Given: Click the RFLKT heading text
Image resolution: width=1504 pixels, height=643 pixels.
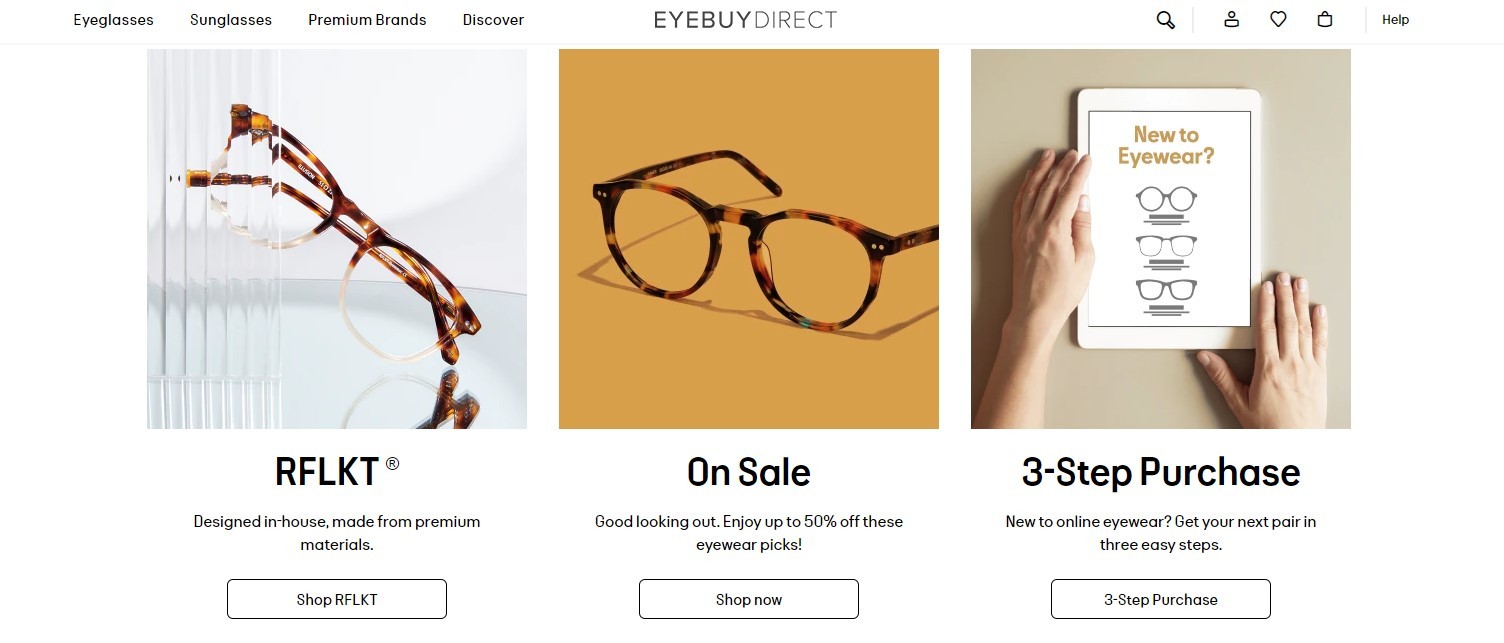Looking at the screenshot, I should (329, 472).
